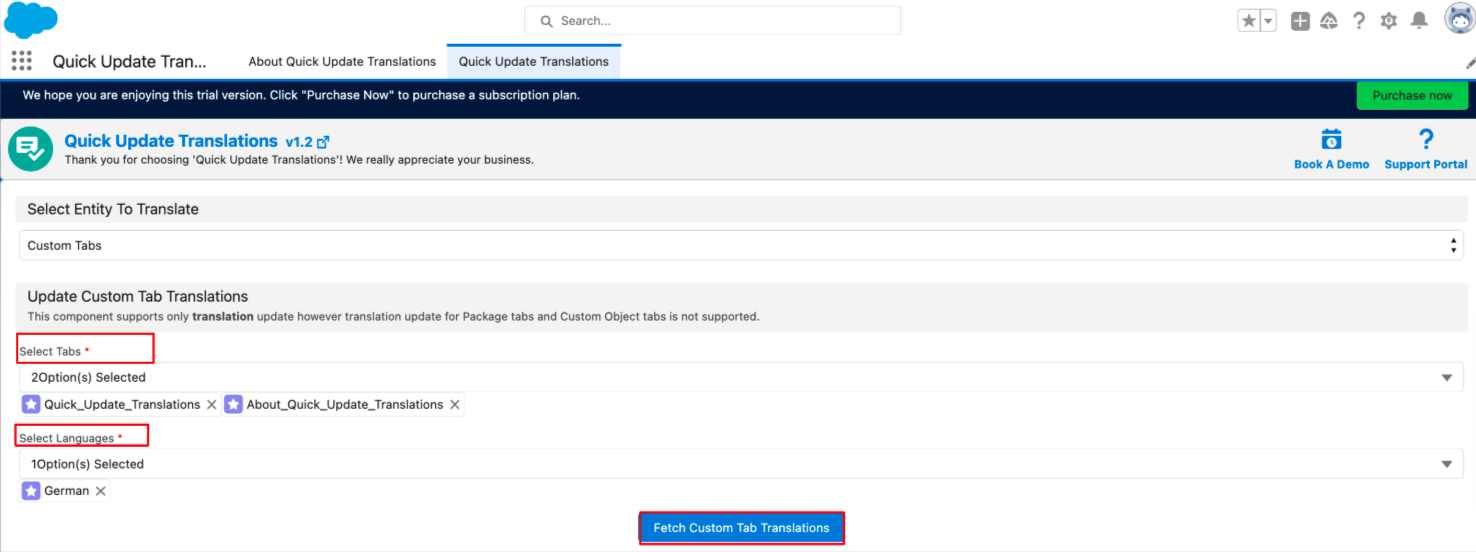Remove the Quick_Update_Translations pill
This screenshot has width=1476, height=552.
click(211, 405)
